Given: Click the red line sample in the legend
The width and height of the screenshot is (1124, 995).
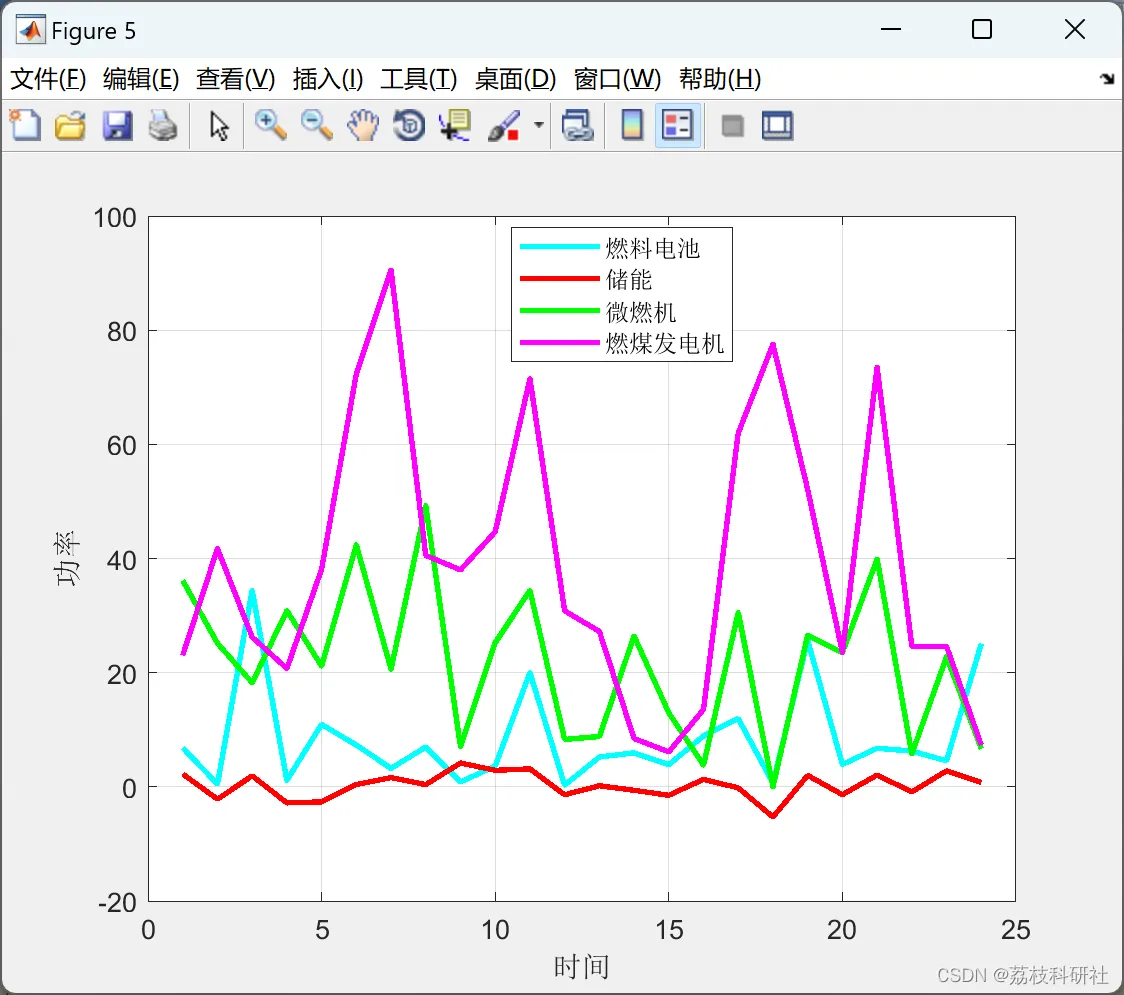Looking at the screenshot, I should 559,278.
